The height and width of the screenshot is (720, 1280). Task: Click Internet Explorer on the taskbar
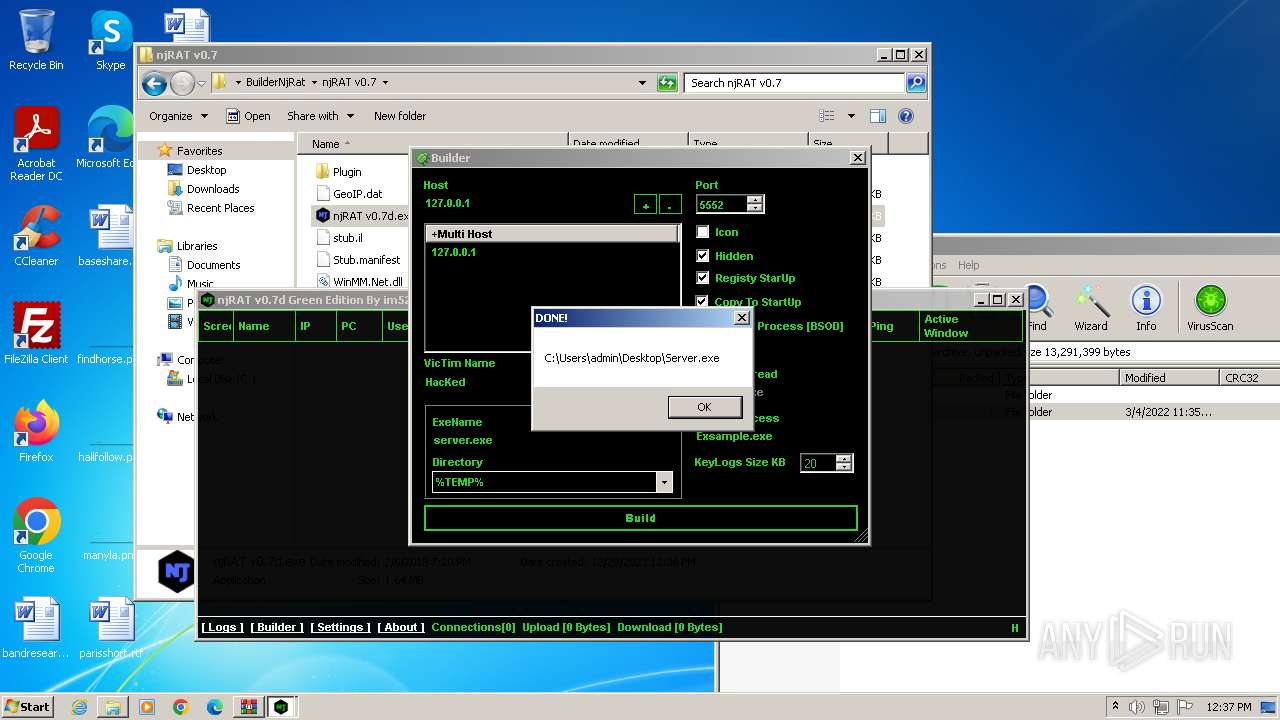coord(79,707)
